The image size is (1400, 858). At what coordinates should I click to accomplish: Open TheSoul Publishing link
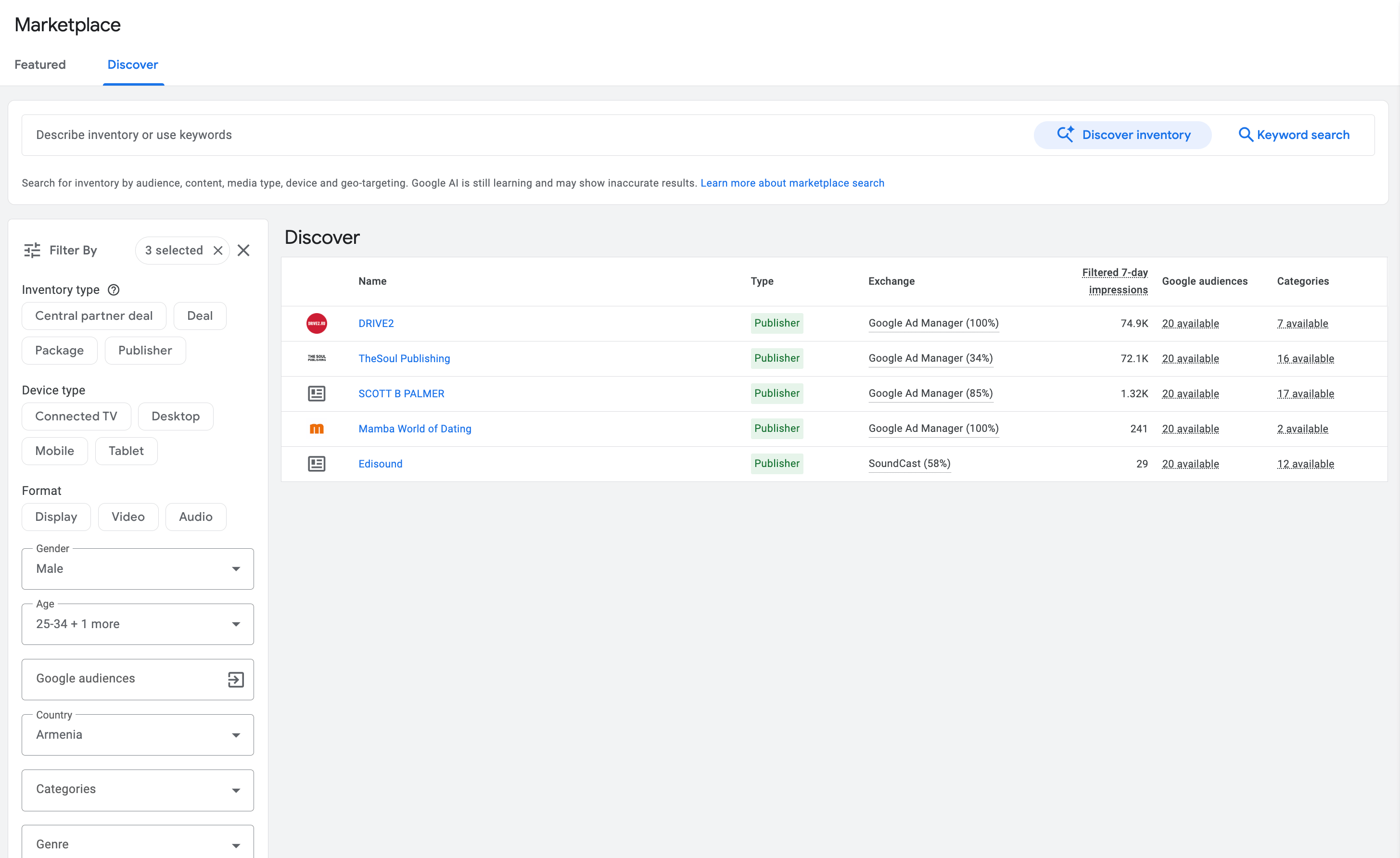pyautogui.click(x=404, y=358)
